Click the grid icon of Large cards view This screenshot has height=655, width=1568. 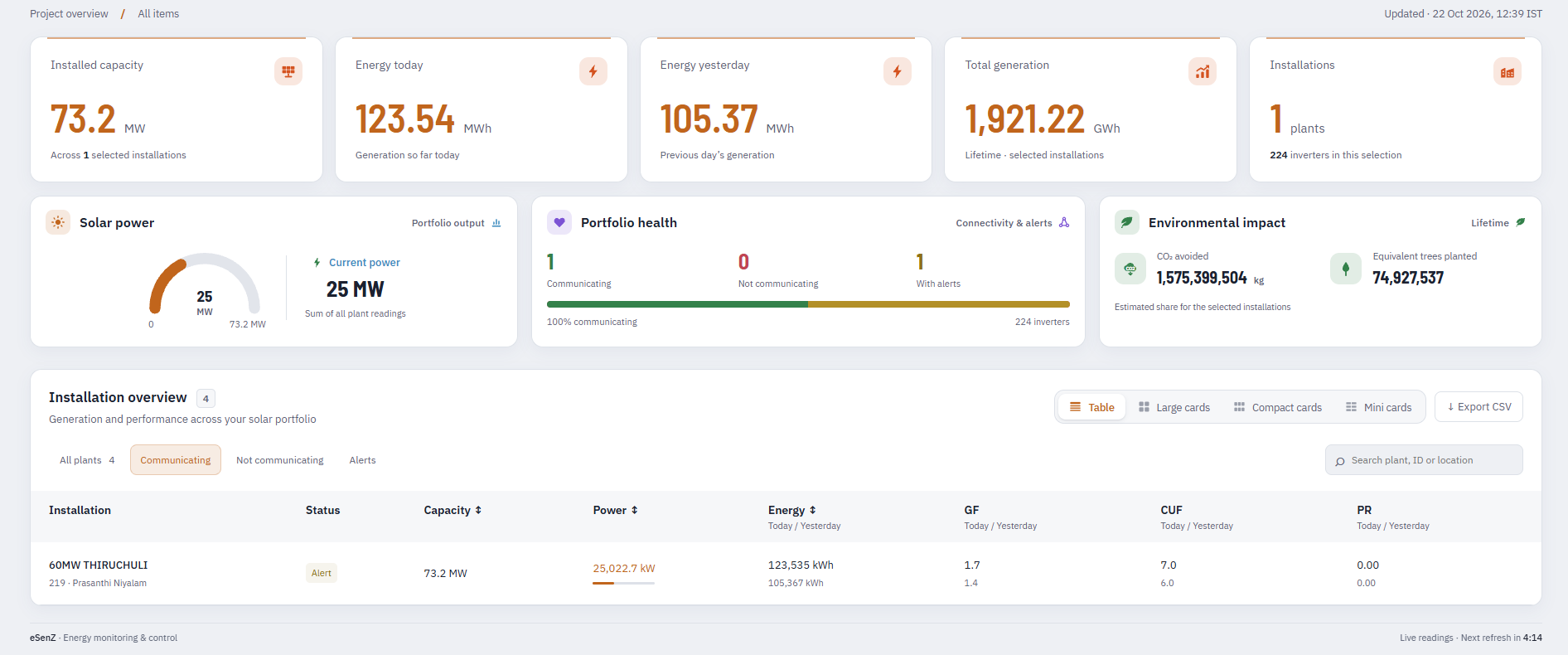coord(1145,407)
